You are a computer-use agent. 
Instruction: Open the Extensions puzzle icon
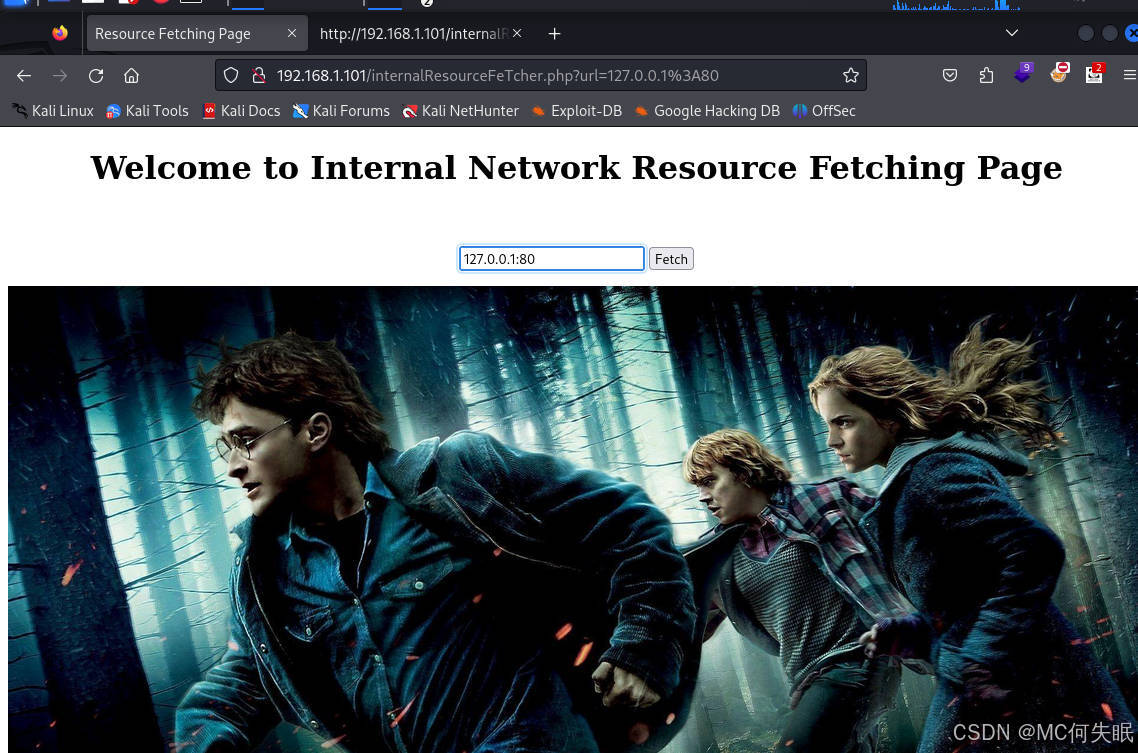(x=986, y=75)
